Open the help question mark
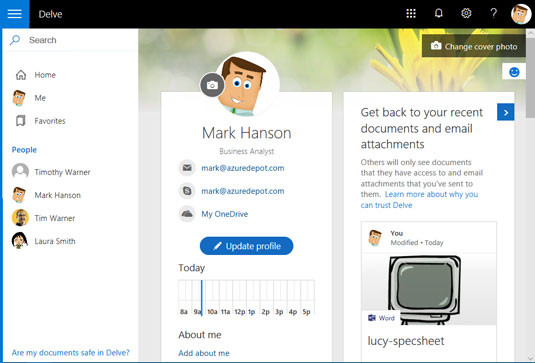Screen dimensions: 535x363 tap(493, 14)
